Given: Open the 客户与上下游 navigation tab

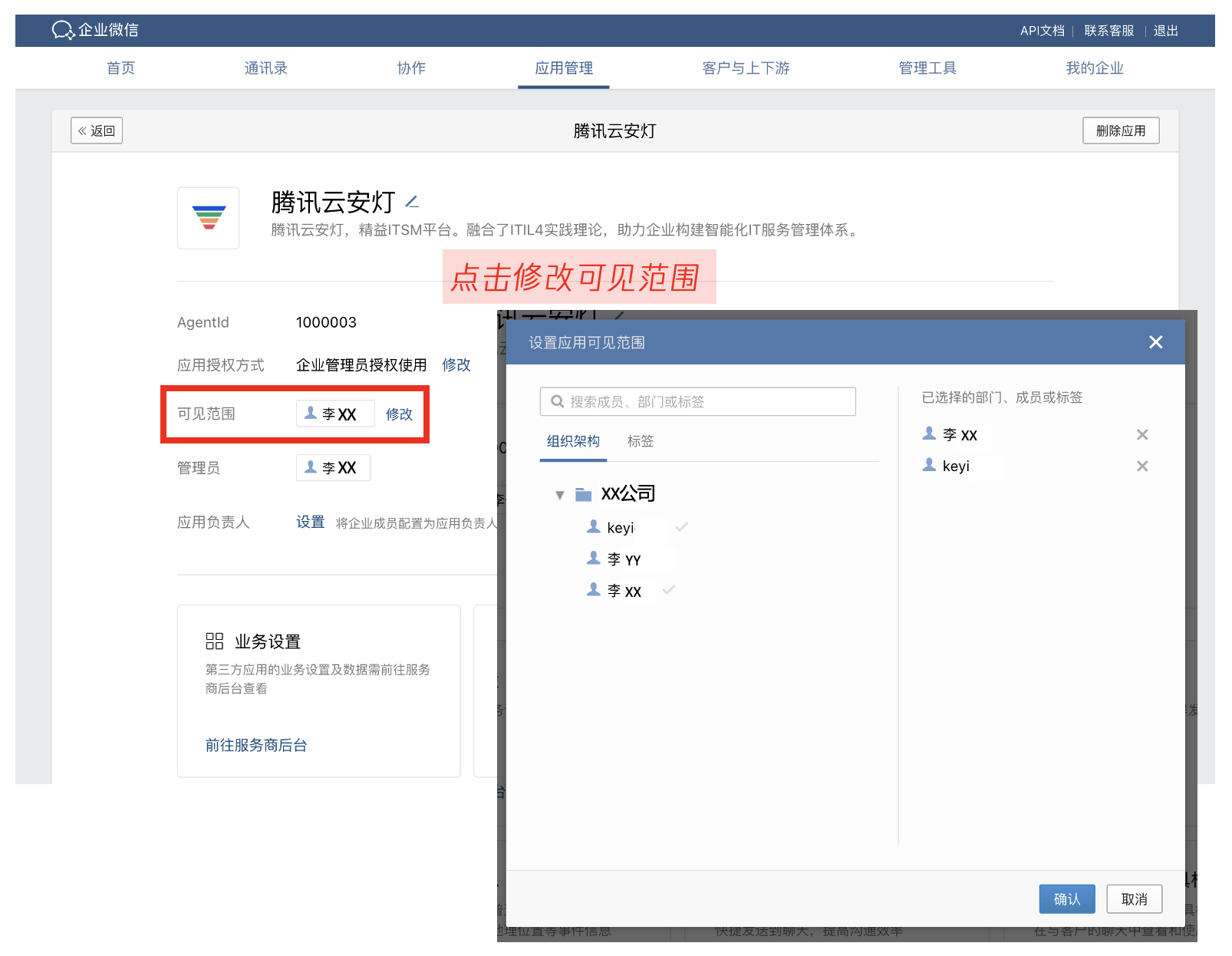Looking at the screenshot, I should pos(746,68).
